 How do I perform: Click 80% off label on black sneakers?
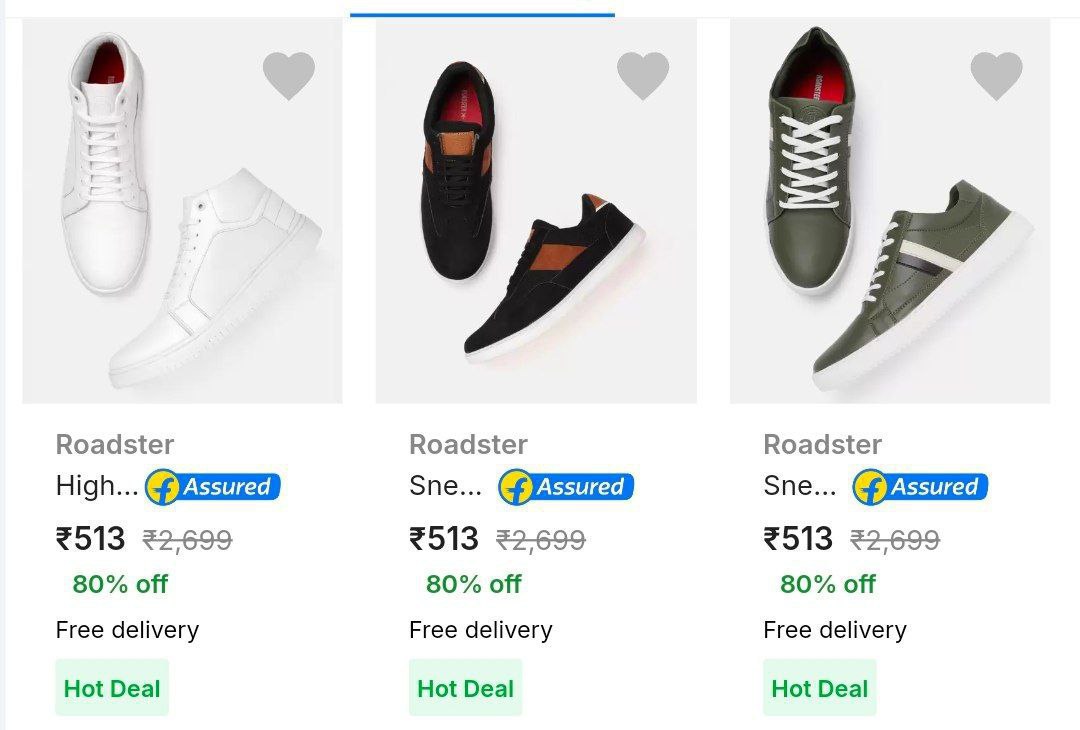(474, 584)
